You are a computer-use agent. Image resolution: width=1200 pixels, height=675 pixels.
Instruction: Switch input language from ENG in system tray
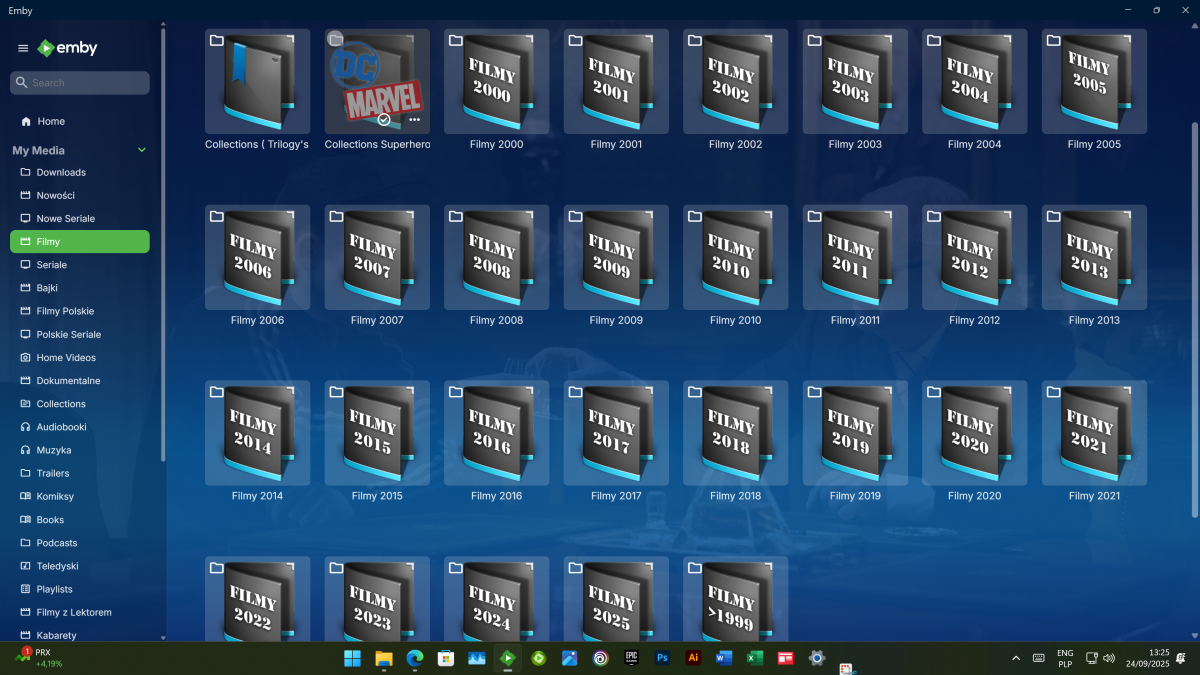(x=1065, y=658)
